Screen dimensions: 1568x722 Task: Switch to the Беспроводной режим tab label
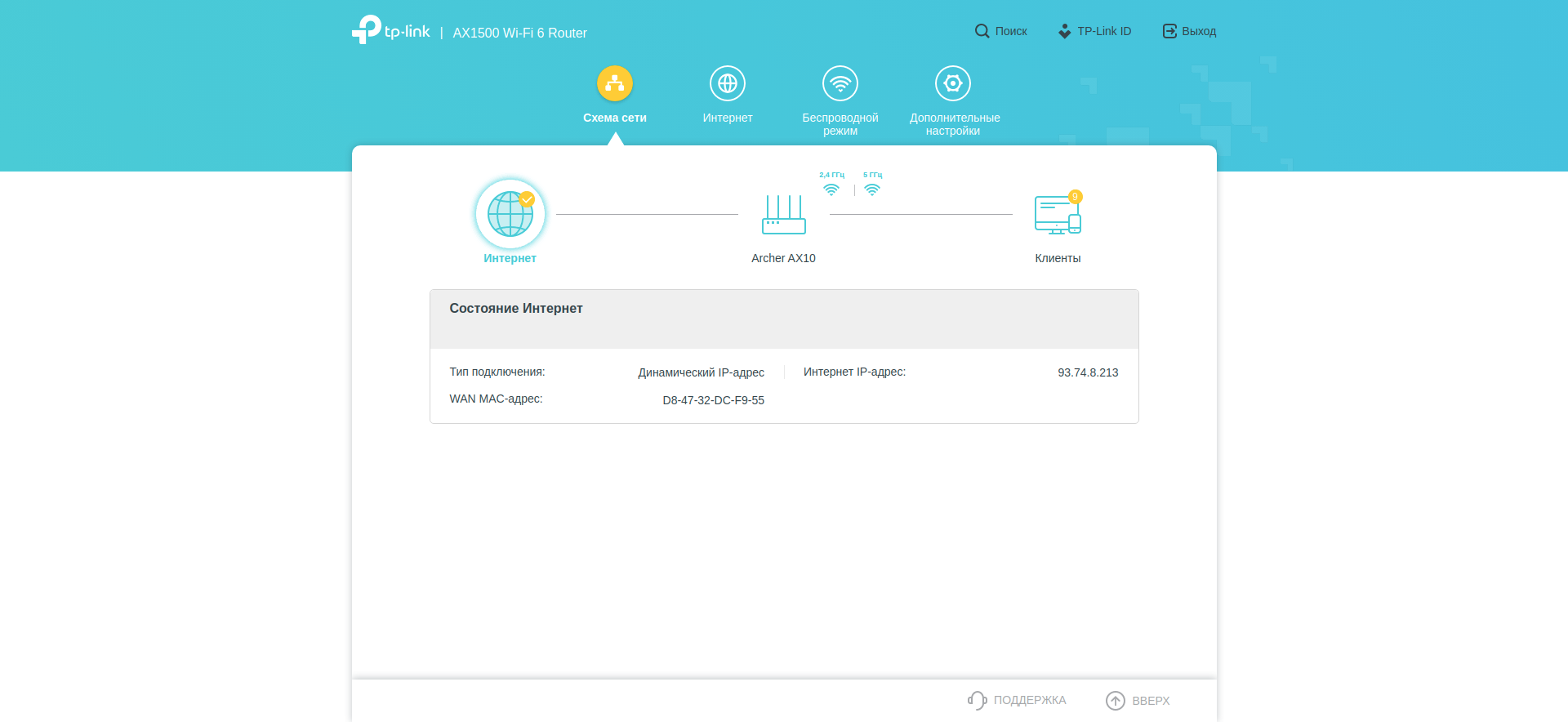pyautogui.click(x=840, y=124)
